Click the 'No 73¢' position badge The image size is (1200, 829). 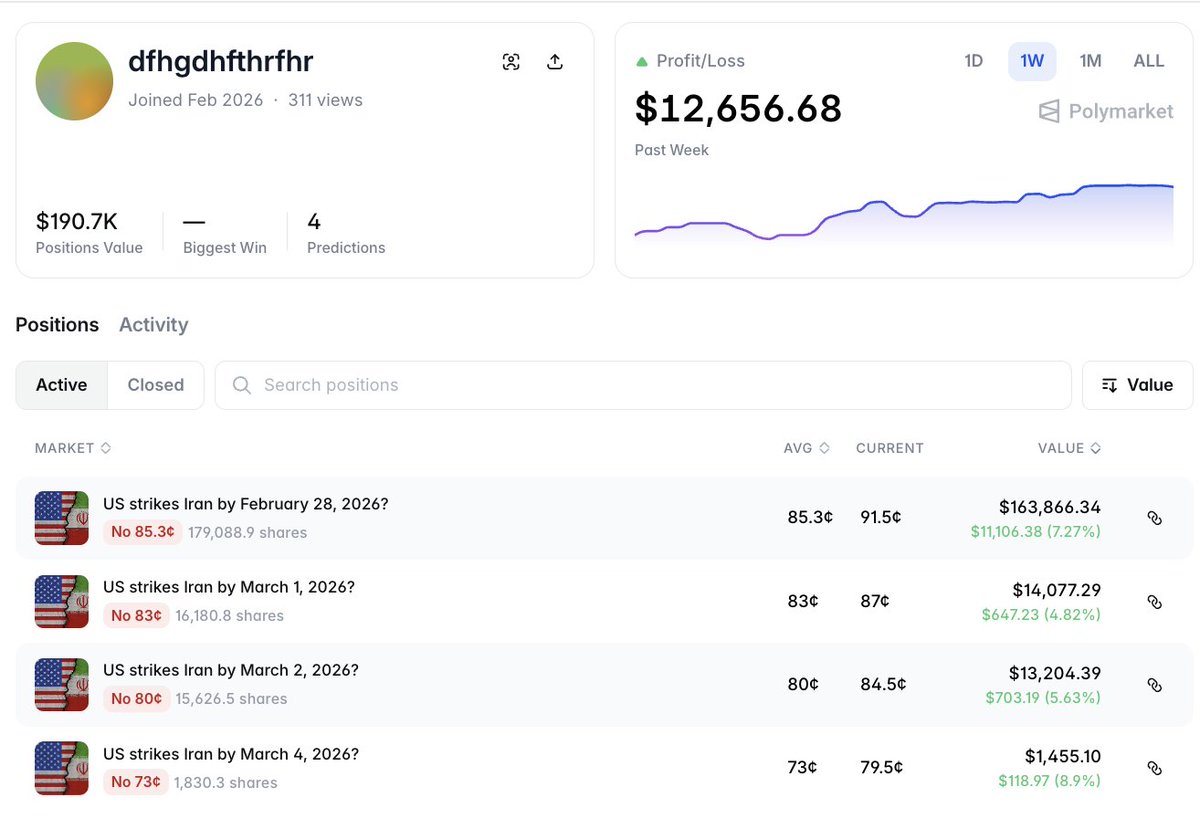coord(135,782)
